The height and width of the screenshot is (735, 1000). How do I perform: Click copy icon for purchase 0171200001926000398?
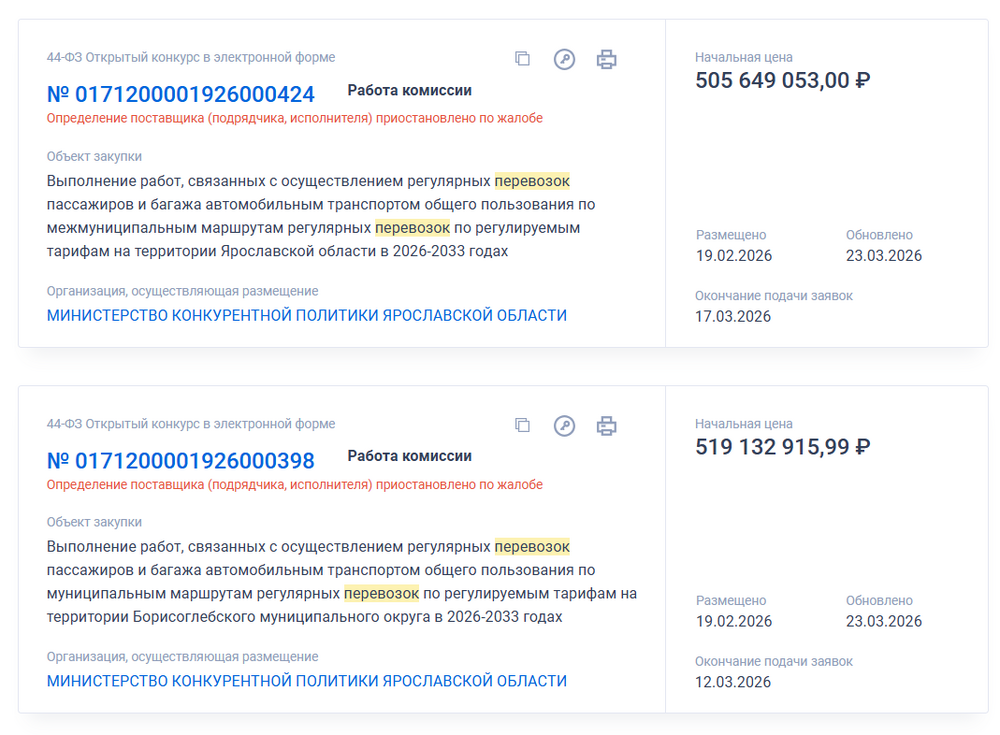(x=522, y=425)
